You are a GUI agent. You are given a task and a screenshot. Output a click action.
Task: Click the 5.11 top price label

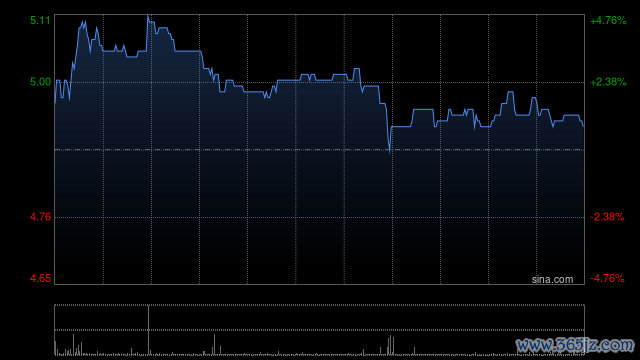pos(40,20)
